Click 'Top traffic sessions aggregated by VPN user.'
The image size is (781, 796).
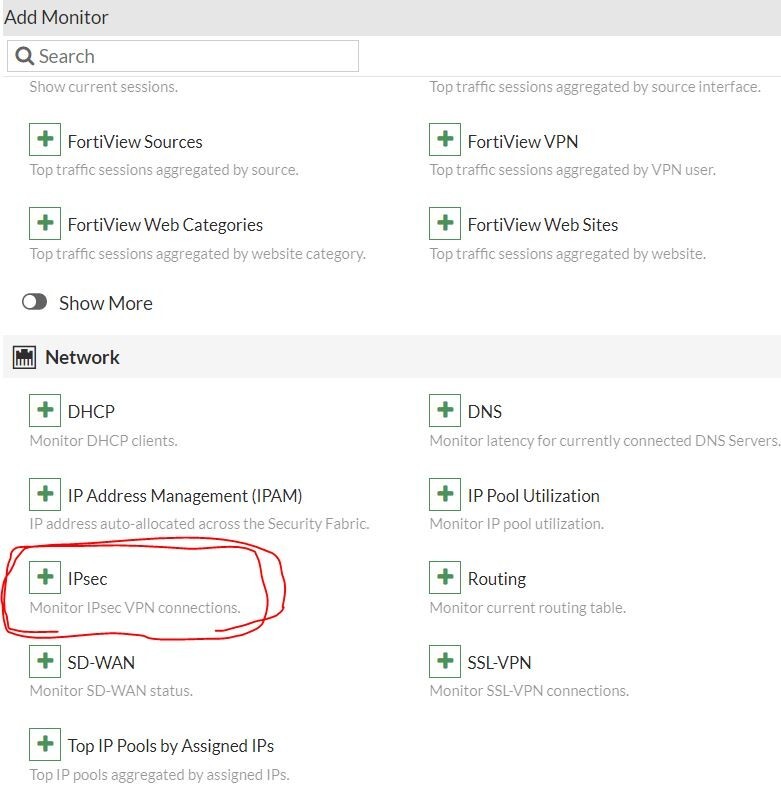tap(573, 170)
